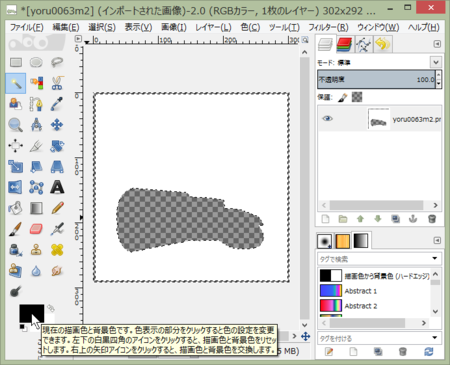
Task: Toggle visibility eye of yoru0063m2 layer
Action: pyautogui.click(x=327, y=118)
